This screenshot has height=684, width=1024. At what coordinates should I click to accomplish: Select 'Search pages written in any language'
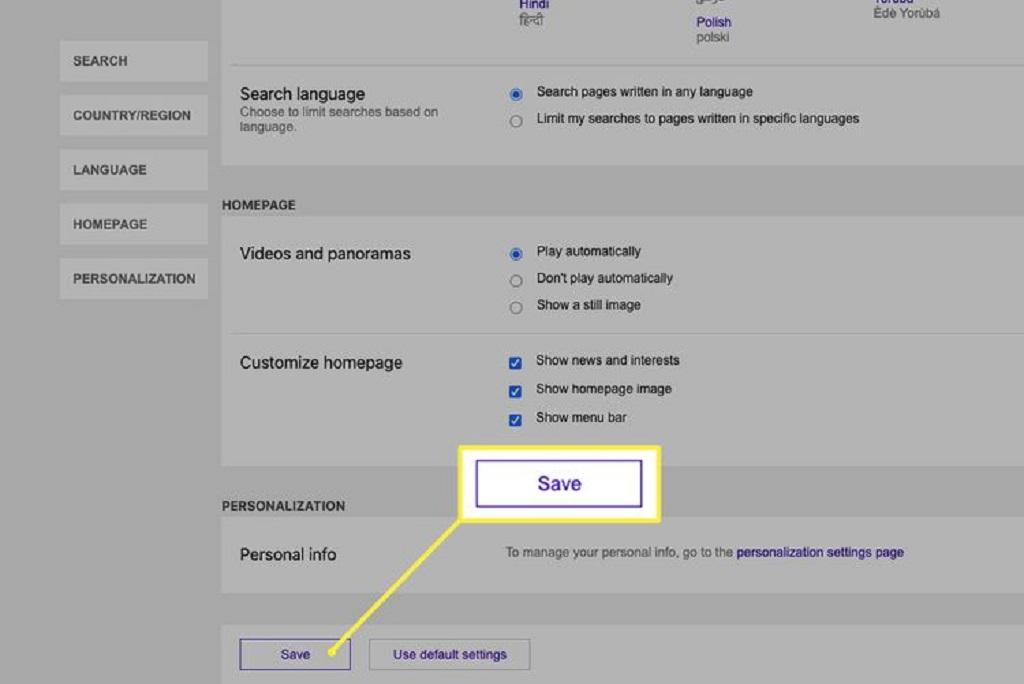[x=516, y=94]
